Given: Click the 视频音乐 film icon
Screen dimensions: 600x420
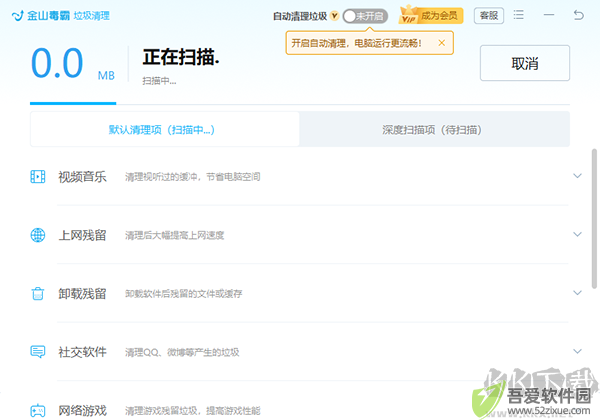Looking at the screenshot, I should point(38,176).
